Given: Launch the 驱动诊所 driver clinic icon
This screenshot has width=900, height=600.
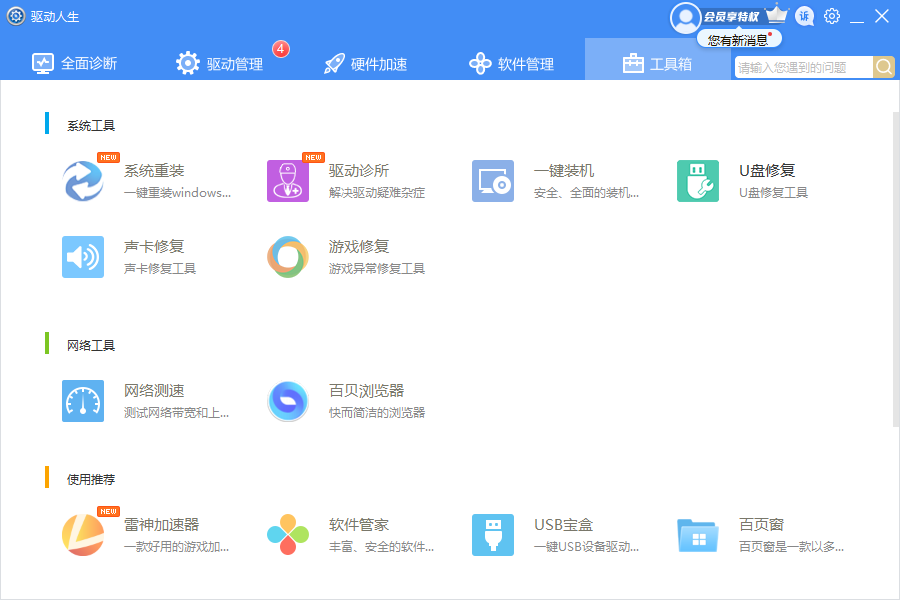Looking at the screenshot, I should 288,181.
